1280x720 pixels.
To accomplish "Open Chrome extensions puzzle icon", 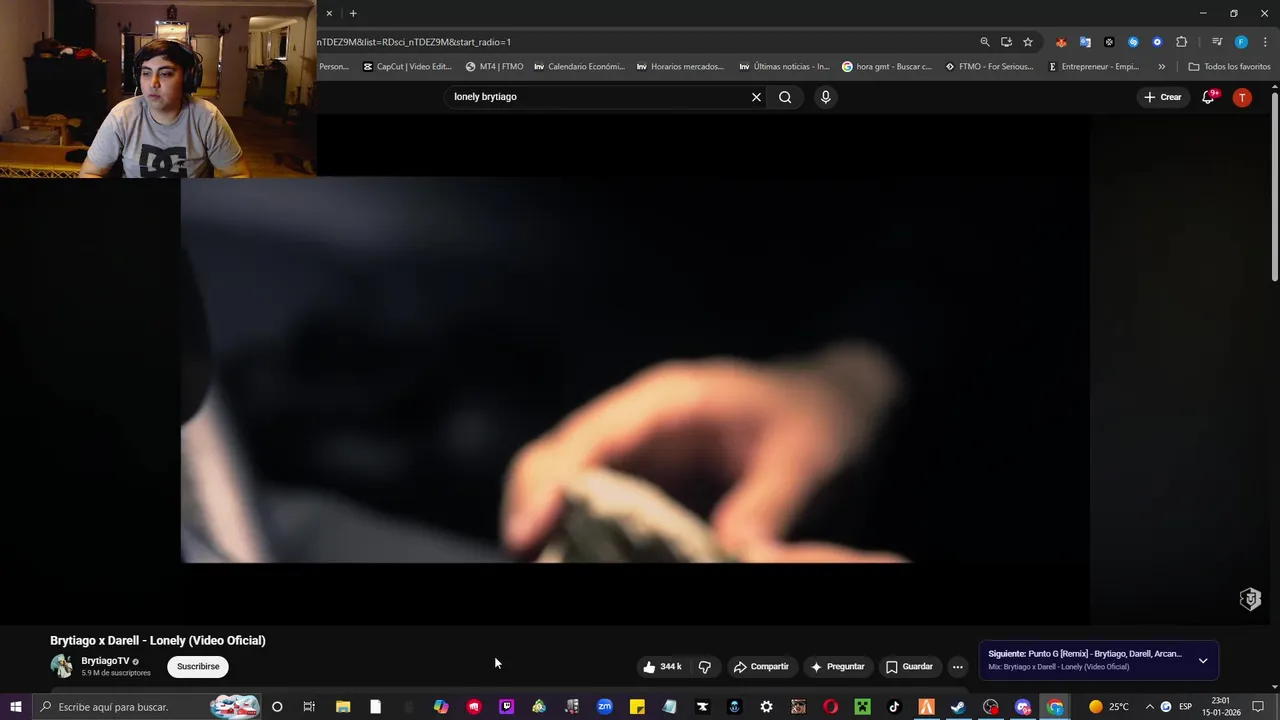I will click(1181, 42).
